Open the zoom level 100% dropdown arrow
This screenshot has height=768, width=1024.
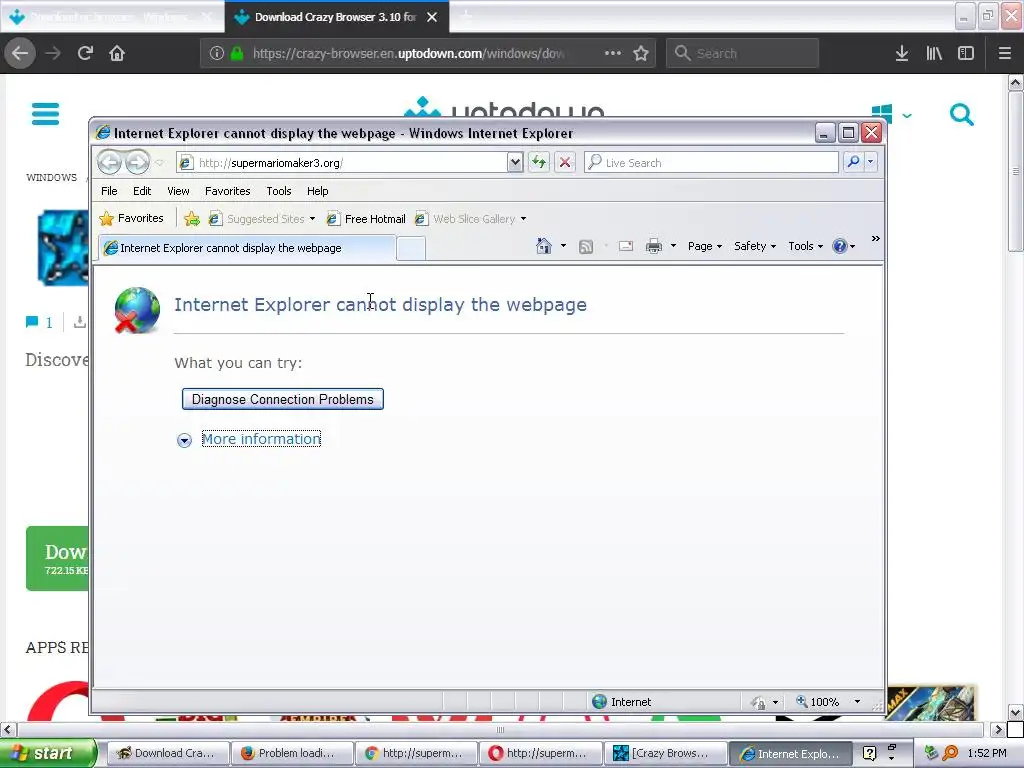coord(857,702)
